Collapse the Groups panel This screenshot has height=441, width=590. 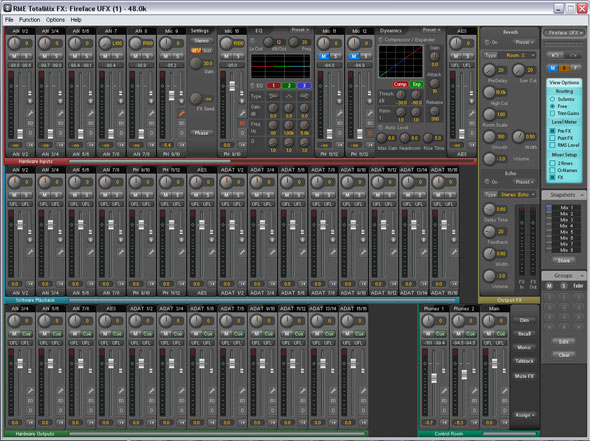[582, 276]
